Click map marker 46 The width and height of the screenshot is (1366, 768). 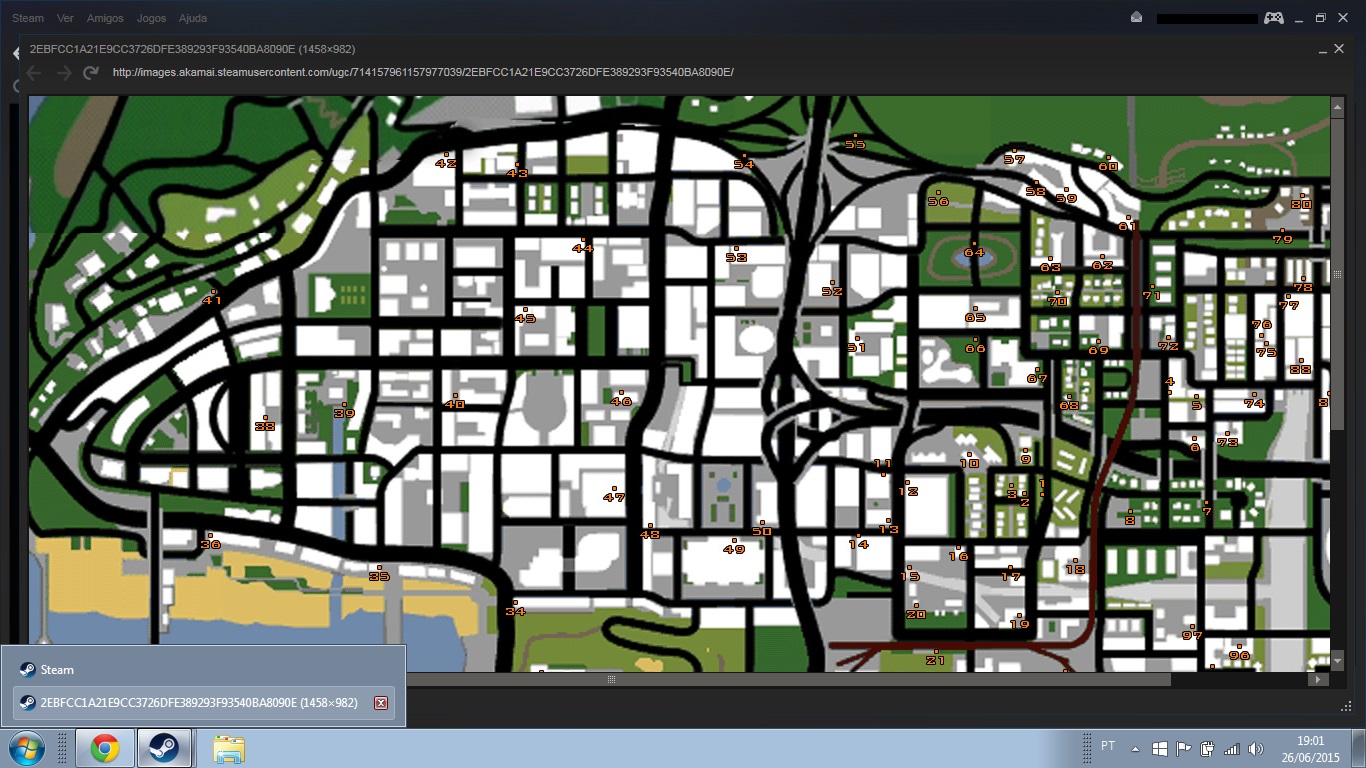pos(621,400)
